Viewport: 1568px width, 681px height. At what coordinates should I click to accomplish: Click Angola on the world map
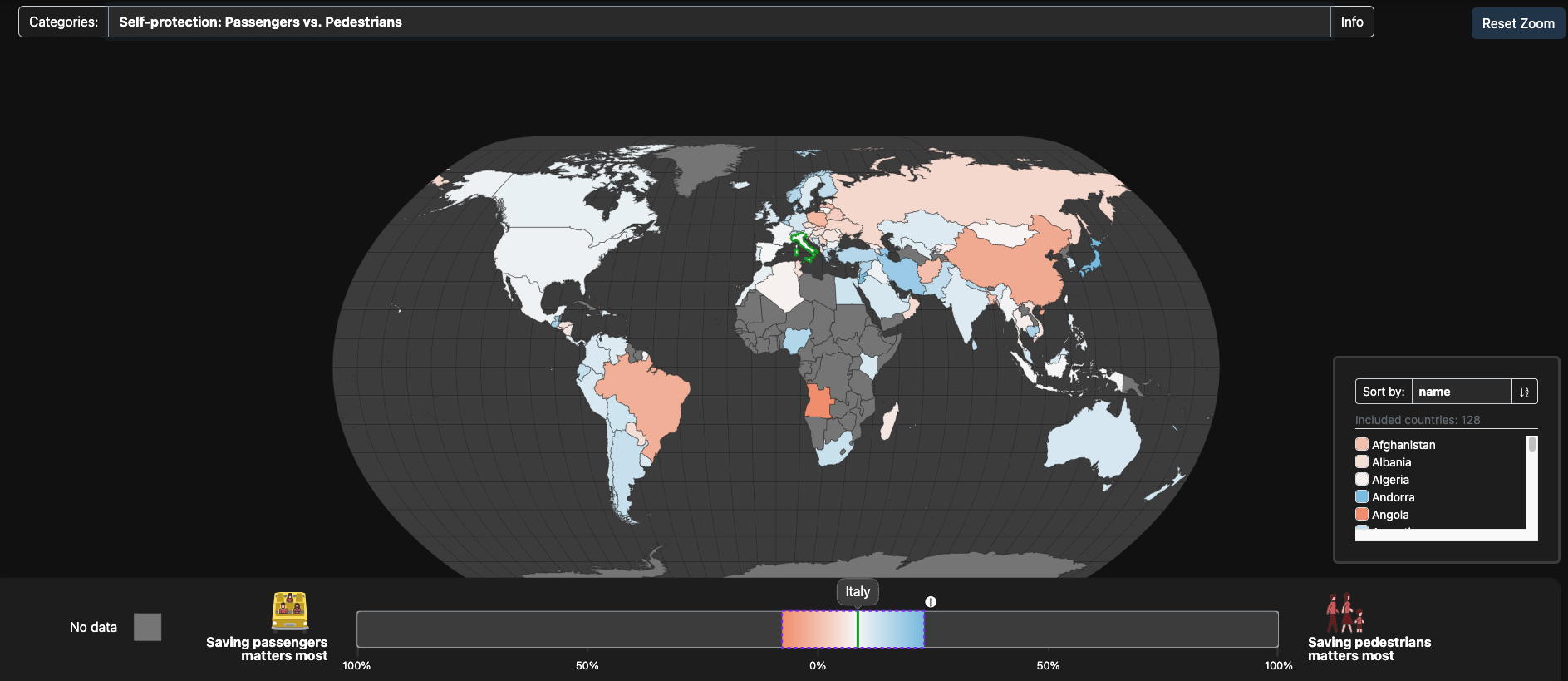[x=820, y=402]
